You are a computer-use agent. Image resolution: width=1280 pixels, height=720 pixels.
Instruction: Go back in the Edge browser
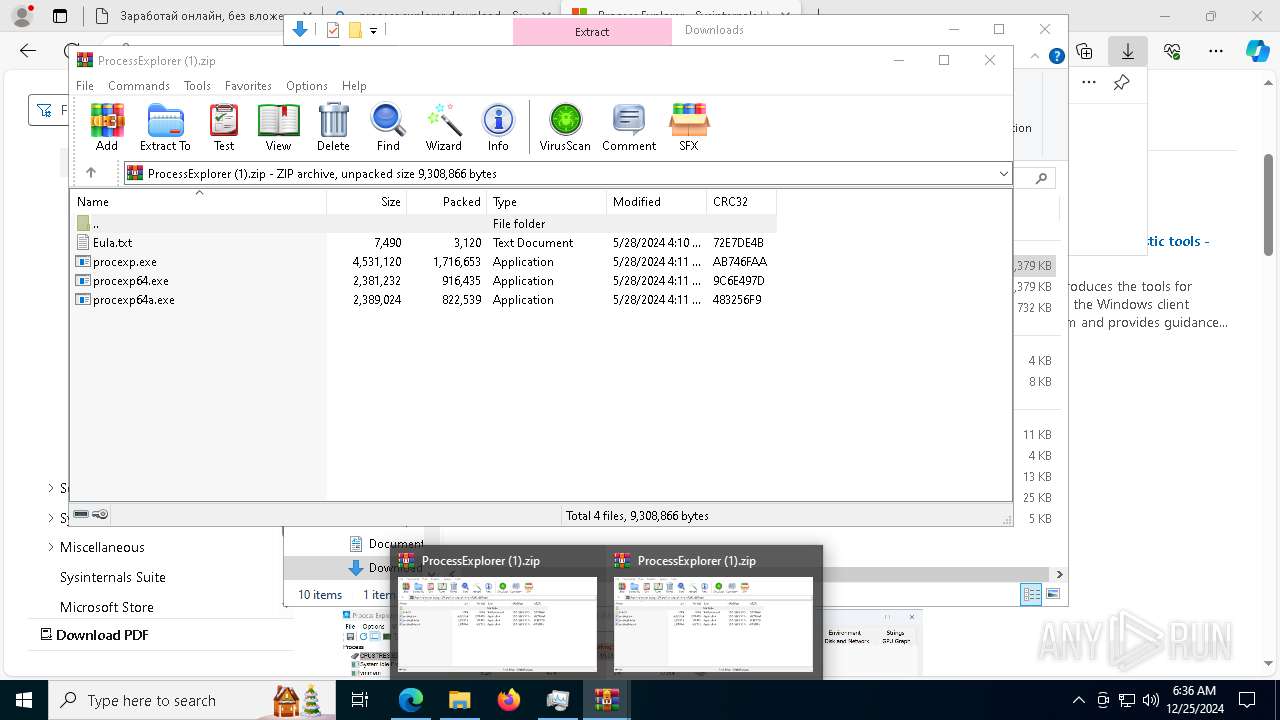[28, 51]
